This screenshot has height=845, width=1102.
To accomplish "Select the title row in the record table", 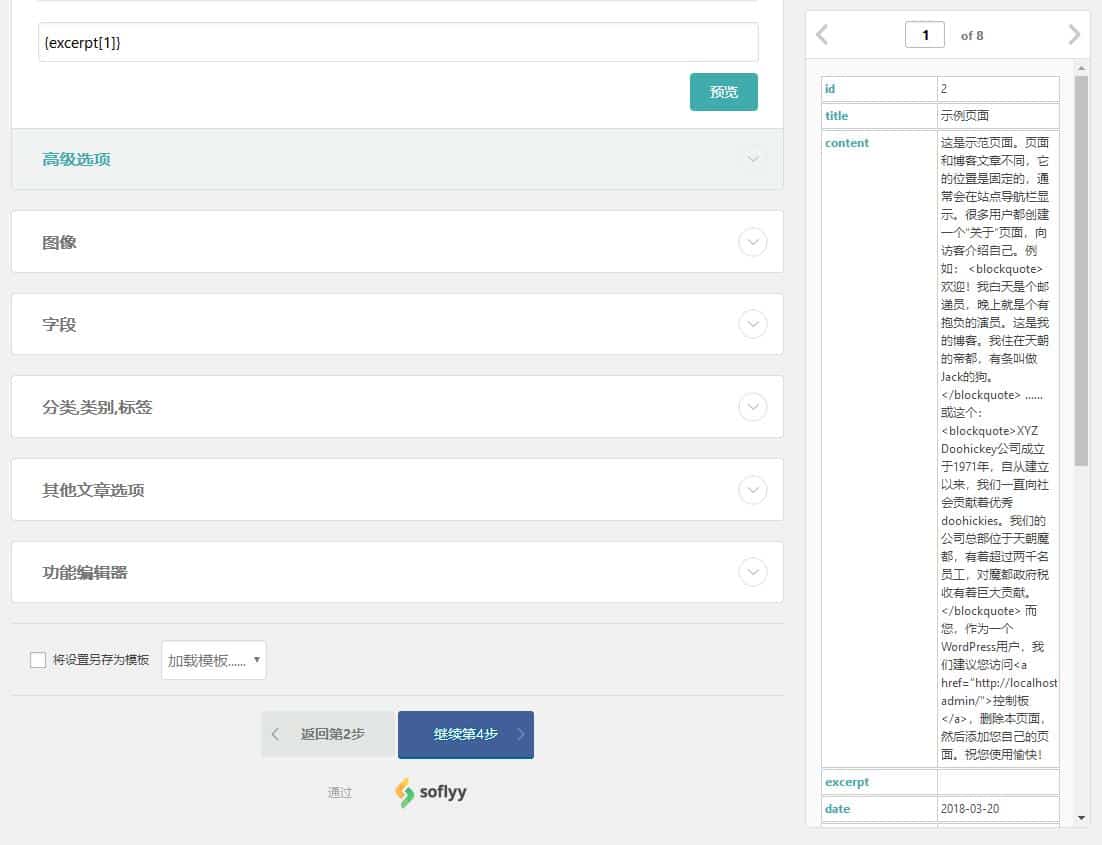I will click(x=878, y=115).
